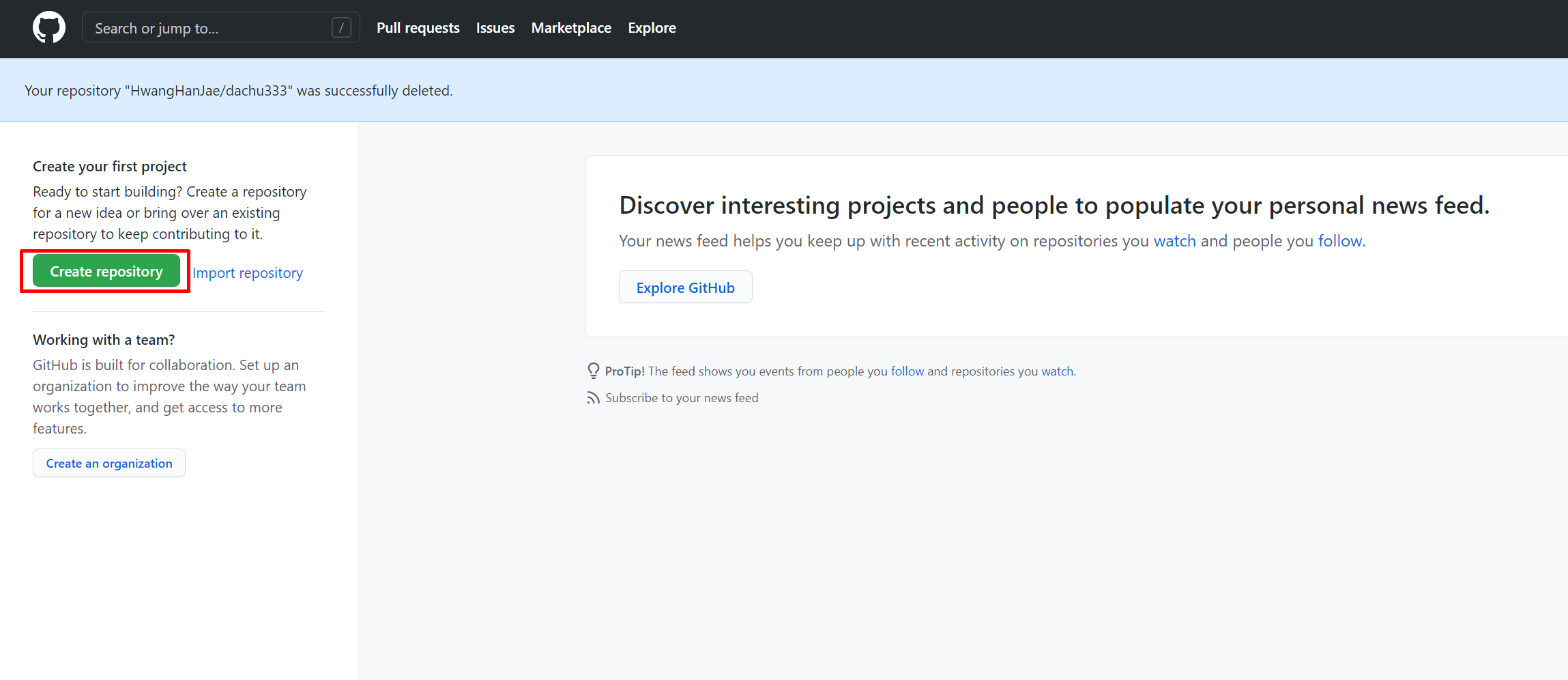
Task: Click the follow link in the ProTip
Action: pyautogui.click(x=908, y=371)
